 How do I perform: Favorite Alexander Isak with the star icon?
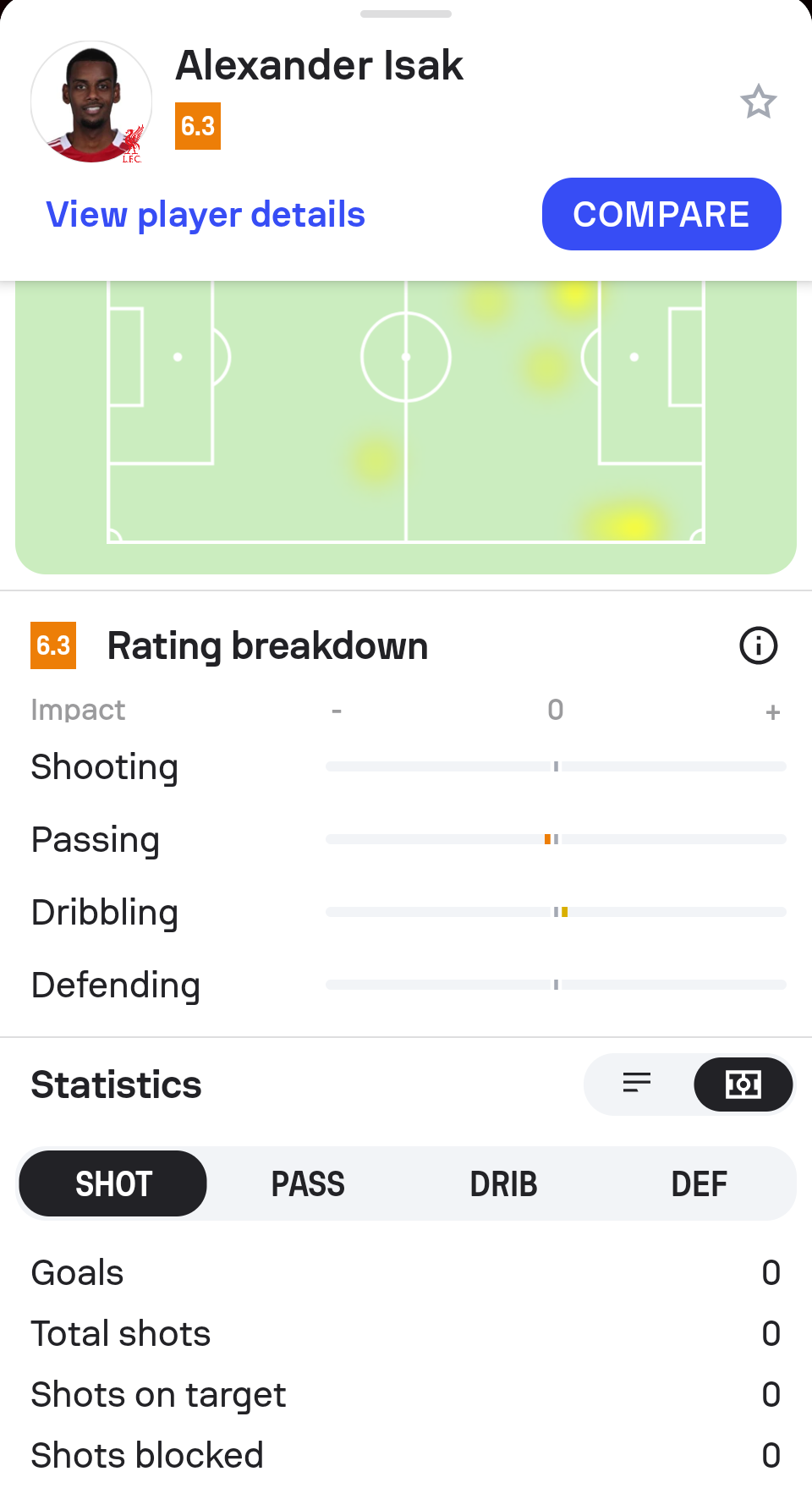pos(758,102)
